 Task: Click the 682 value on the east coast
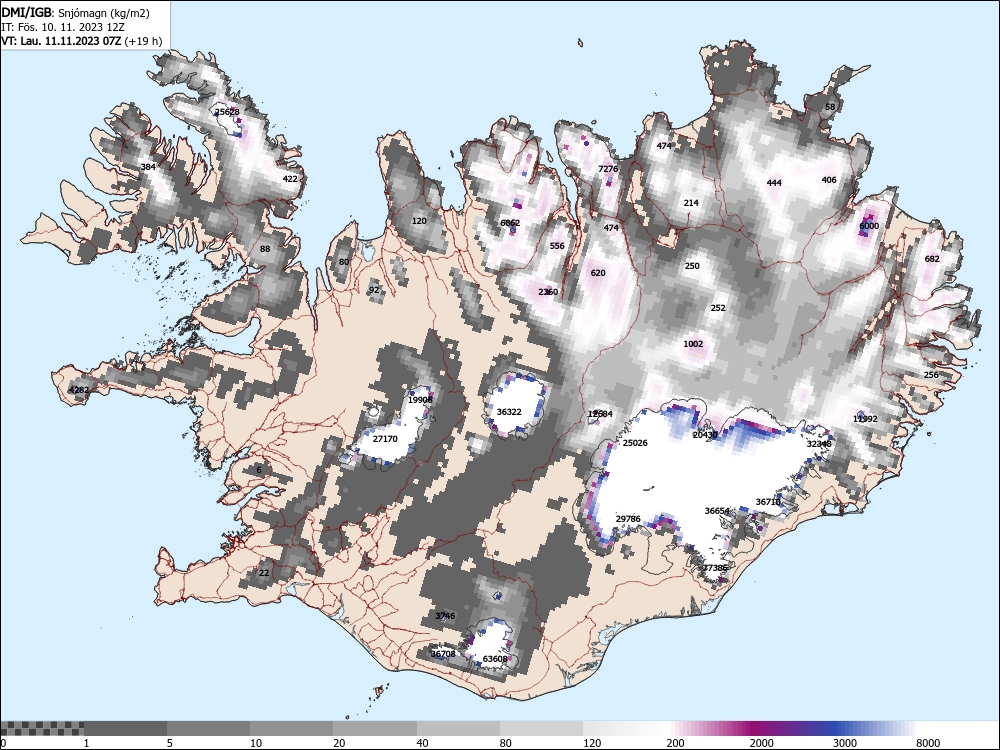(x=932, y=258)
